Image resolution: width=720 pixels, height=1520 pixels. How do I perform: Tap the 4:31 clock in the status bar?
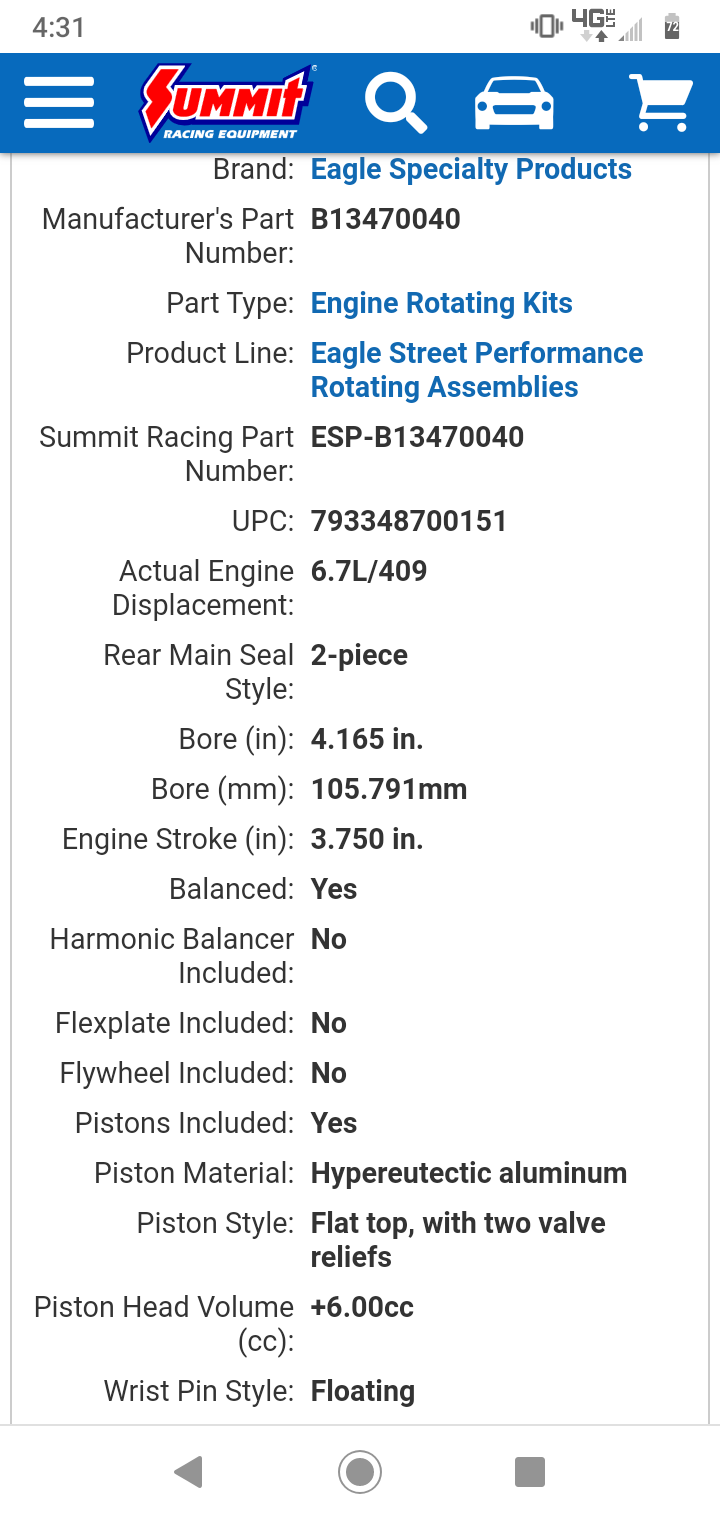58,27
